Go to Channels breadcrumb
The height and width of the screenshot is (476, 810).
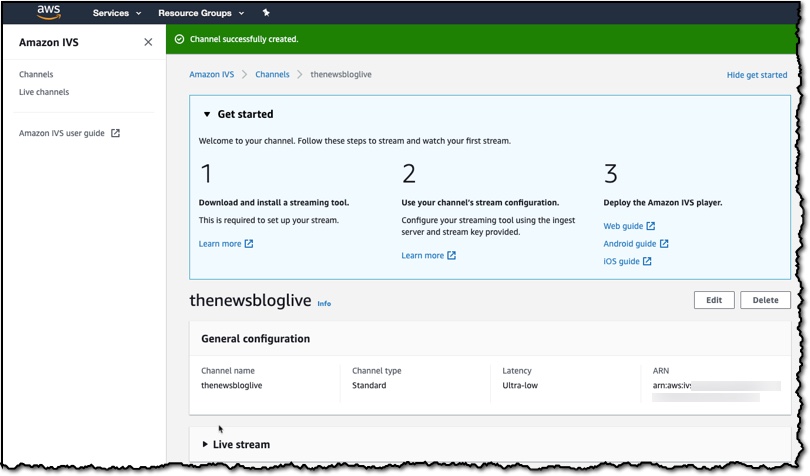tap(272, 74)
